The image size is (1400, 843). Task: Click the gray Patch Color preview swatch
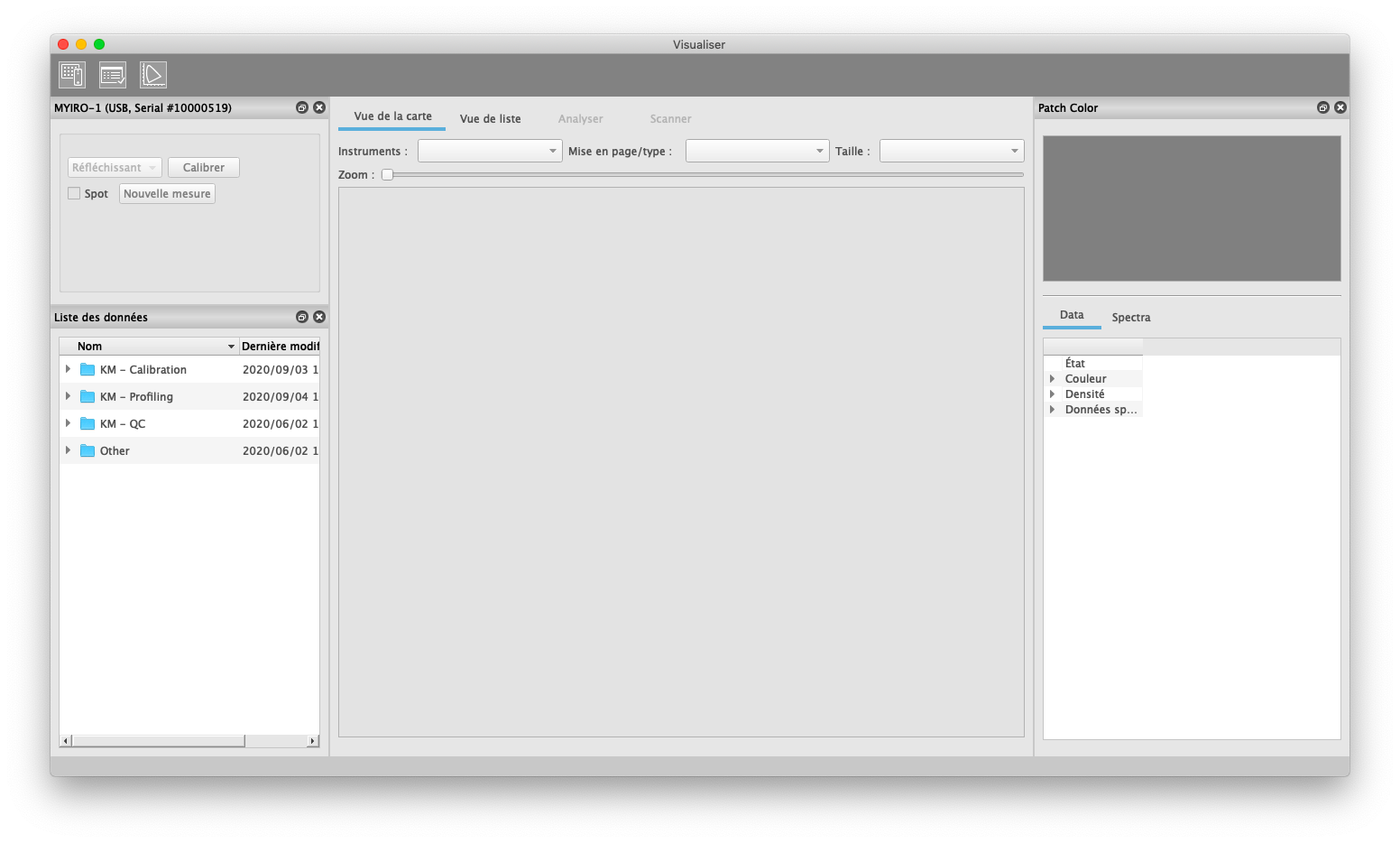tap(1192, 208)
